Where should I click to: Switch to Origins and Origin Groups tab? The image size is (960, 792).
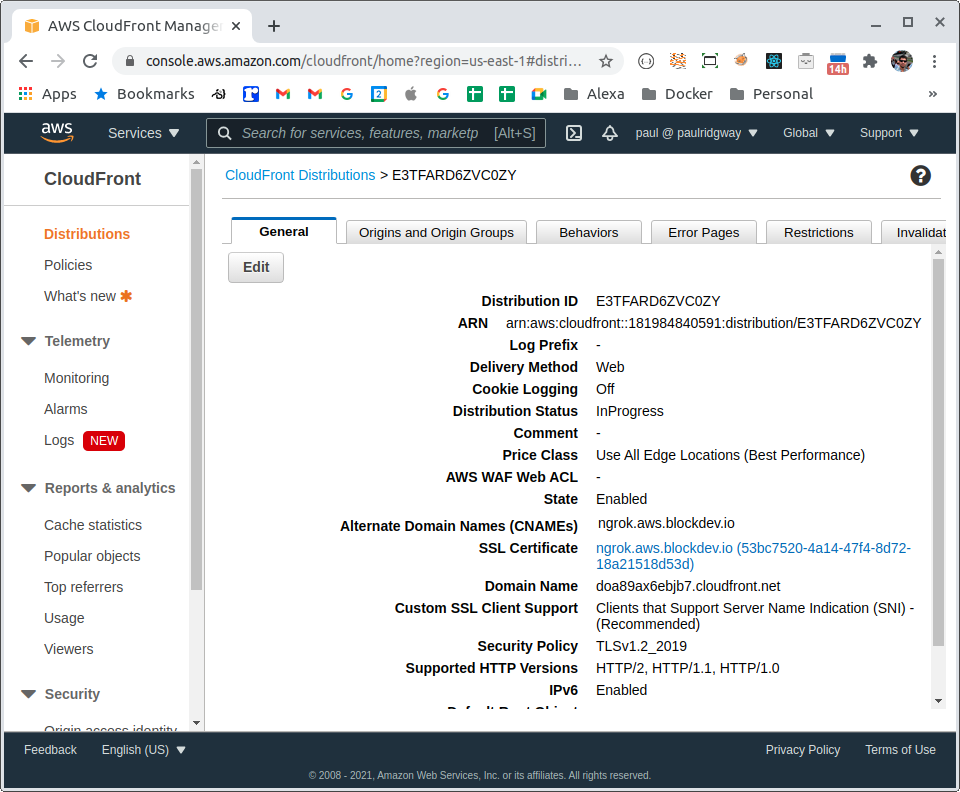(436, 233)
